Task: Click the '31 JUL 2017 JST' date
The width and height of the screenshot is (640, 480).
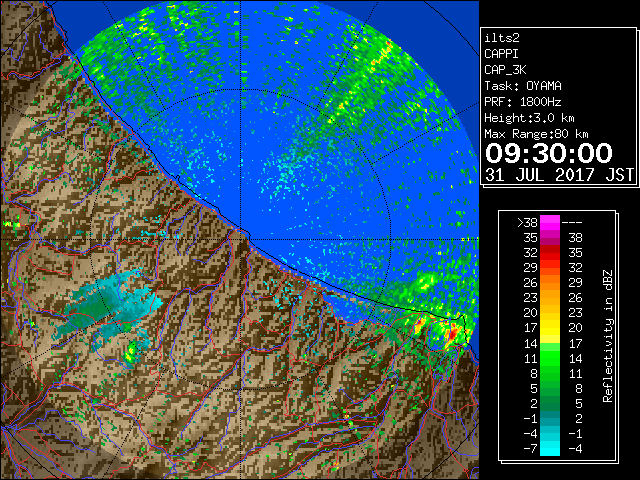Action: [x=560, y=175]
